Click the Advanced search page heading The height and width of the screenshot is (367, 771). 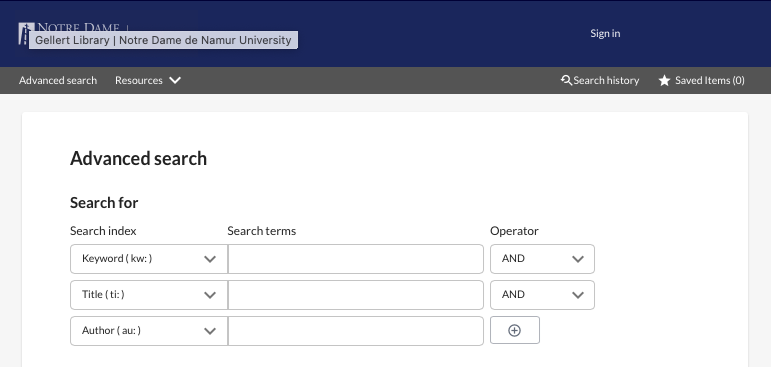coord(138,158)
